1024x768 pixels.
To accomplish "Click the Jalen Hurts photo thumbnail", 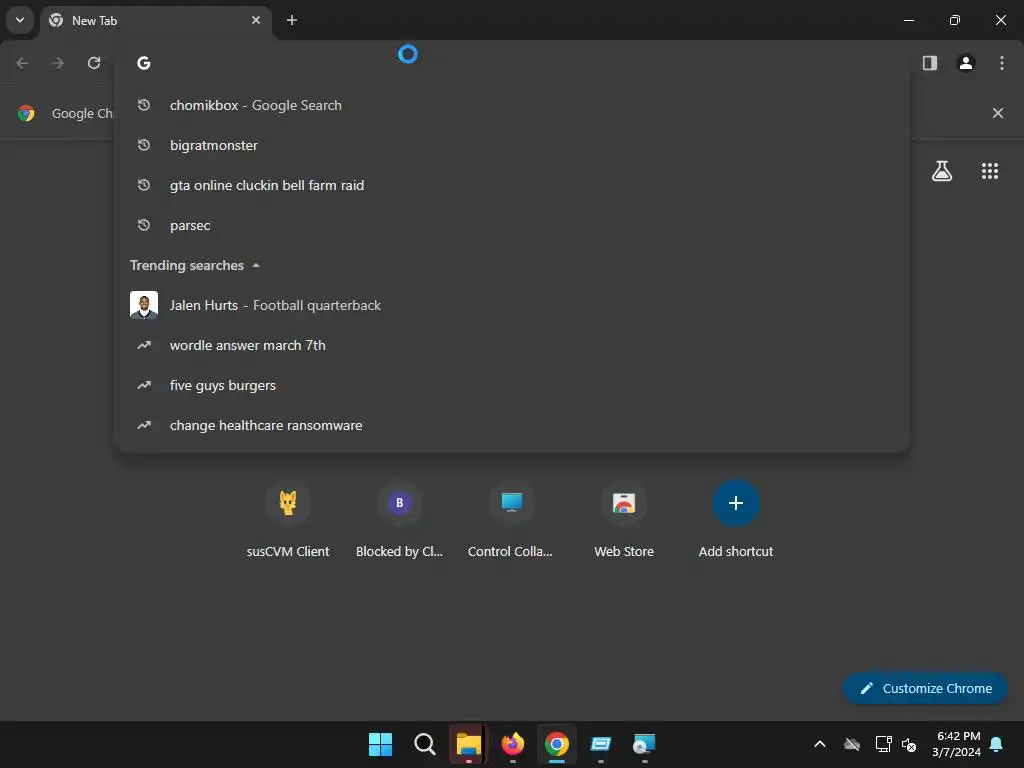I will (x=144, y=305).
